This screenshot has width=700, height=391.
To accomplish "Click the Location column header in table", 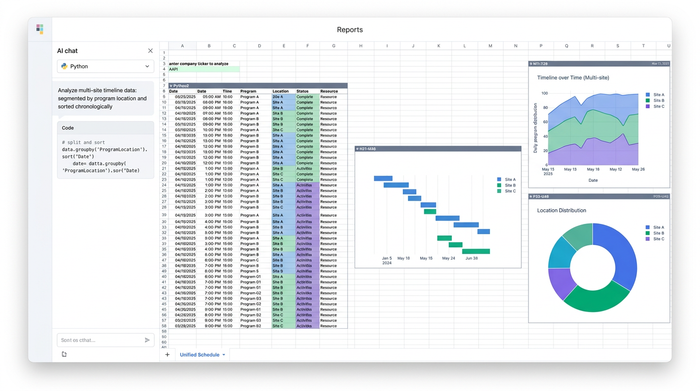I will [283, 91].
